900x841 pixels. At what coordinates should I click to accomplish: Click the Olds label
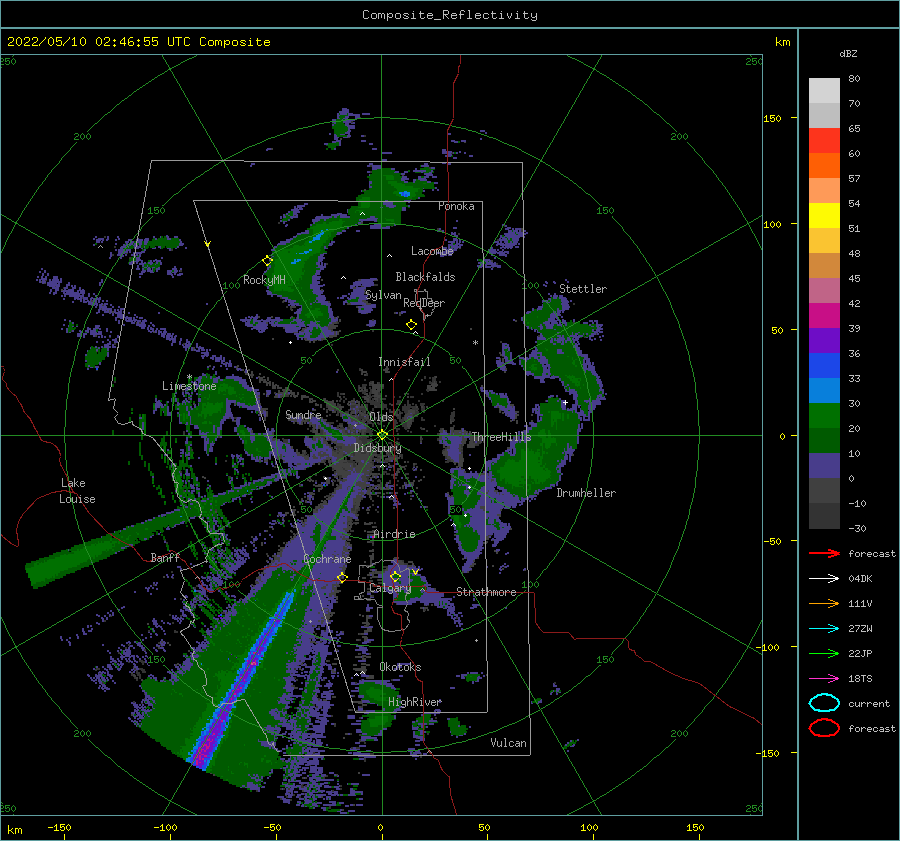click(x=381, y=417)
